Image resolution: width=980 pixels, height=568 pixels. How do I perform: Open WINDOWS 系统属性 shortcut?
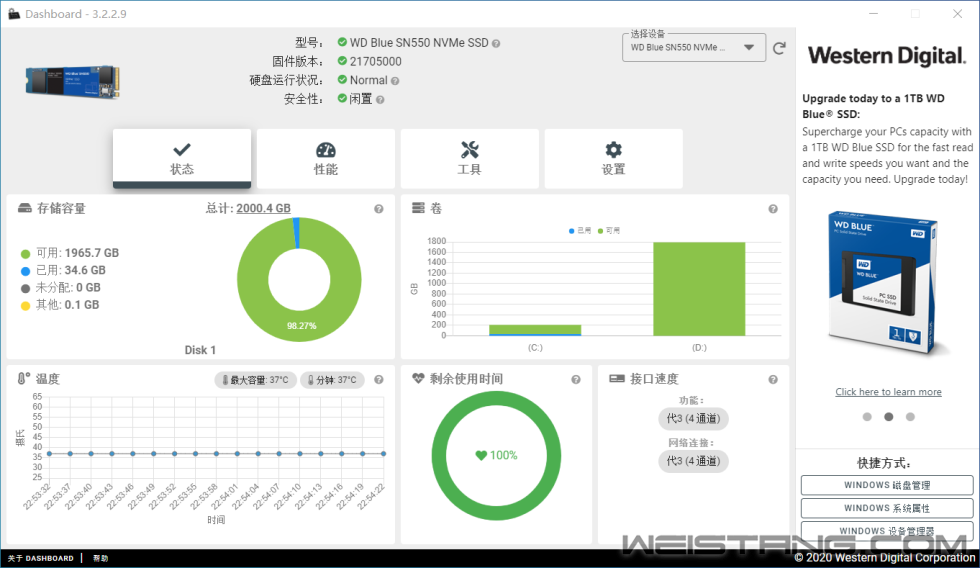click(x=887, y=508)
